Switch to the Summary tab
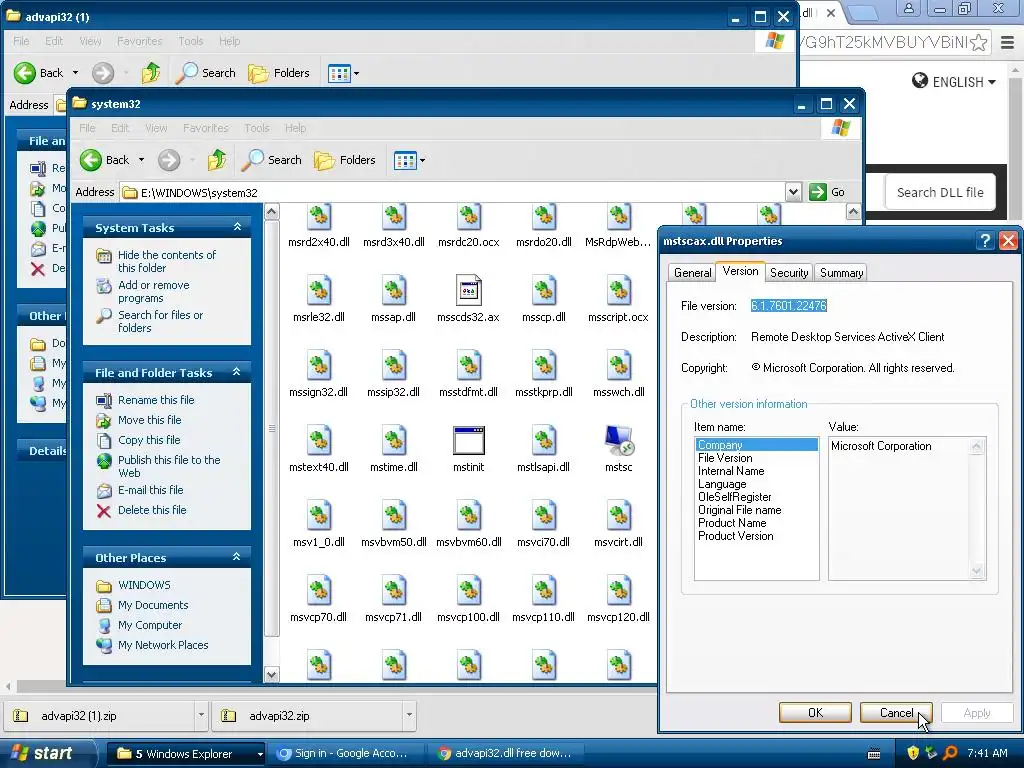The width and height of the screenshot is (1024, 768). click(841, 273)
